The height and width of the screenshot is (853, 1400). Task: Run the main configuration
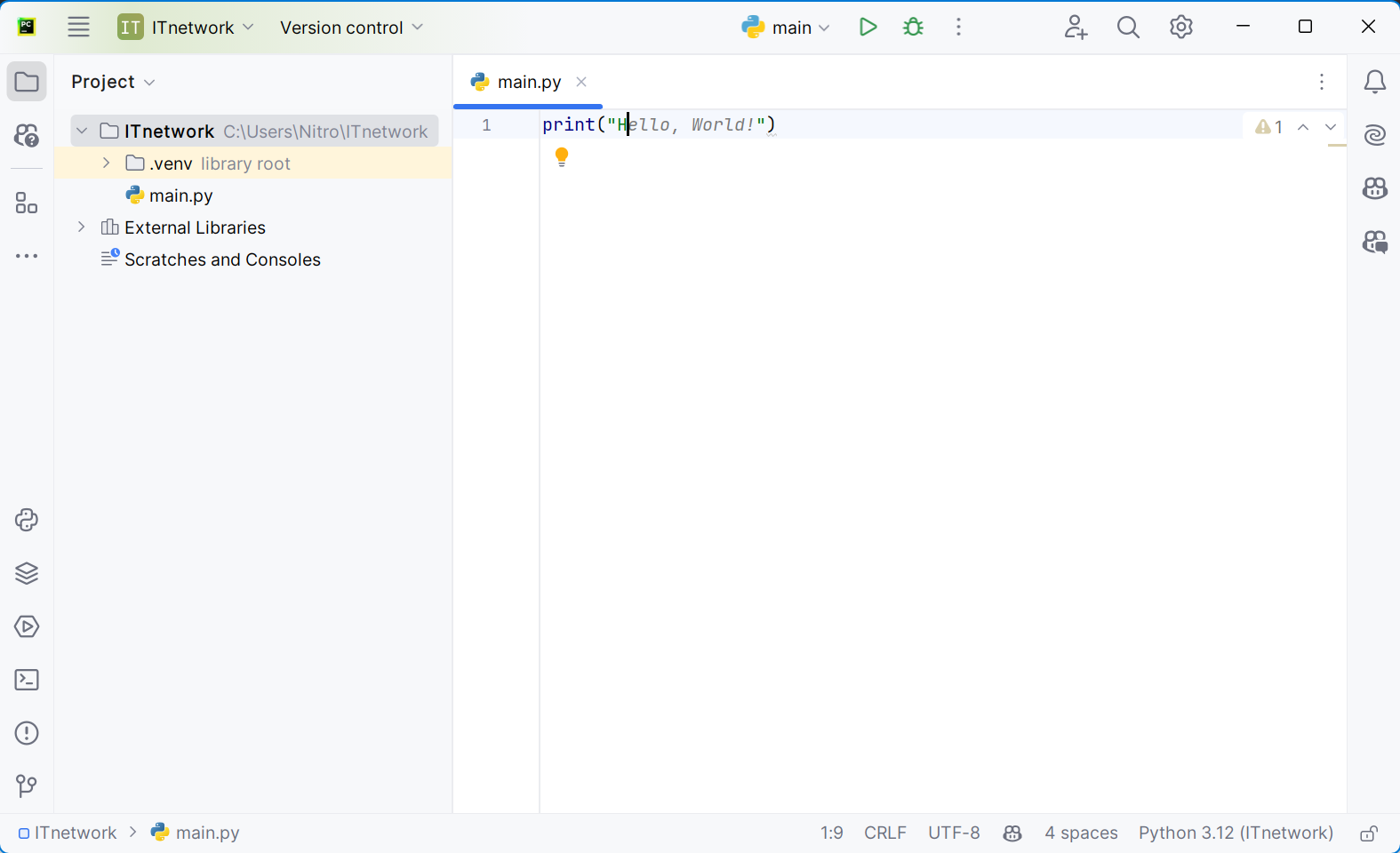[x=868, y=28]
